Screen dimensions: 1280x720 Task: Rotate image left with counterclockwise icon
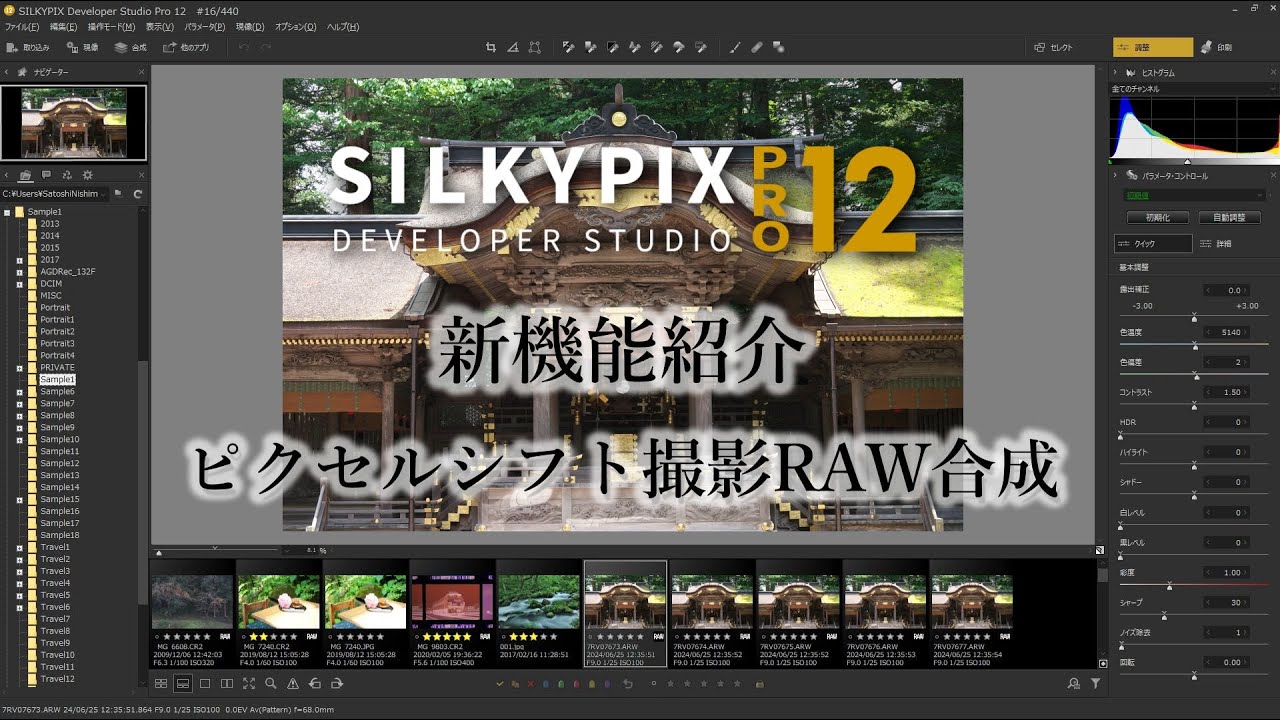(x=315, y=684)
